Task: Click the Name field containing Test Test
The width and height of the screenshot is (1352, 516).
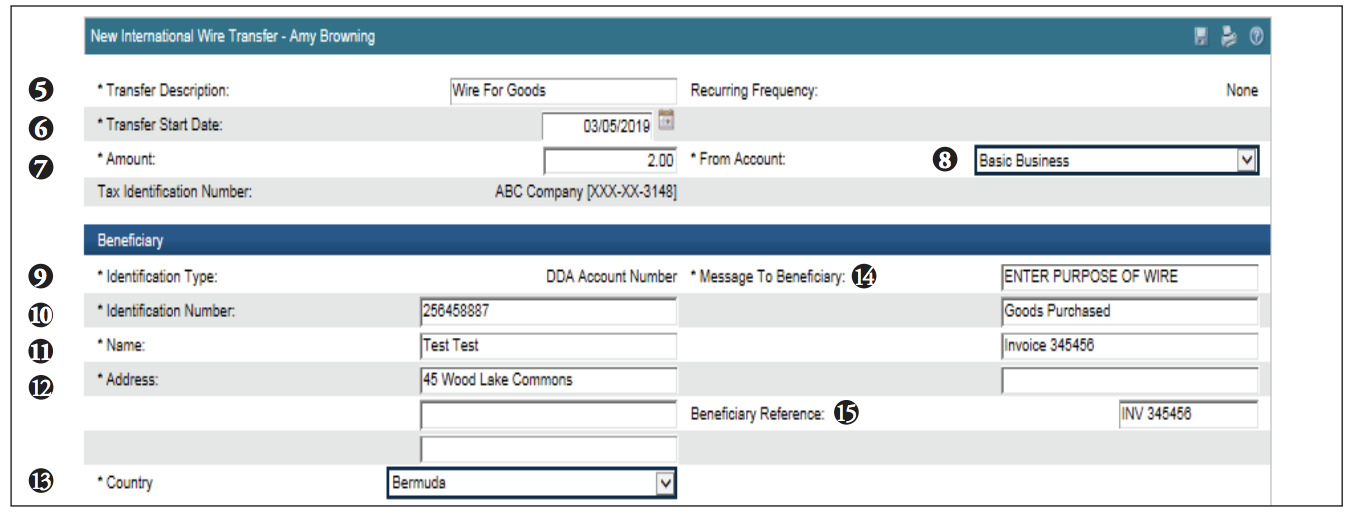Action: (549, 346)
